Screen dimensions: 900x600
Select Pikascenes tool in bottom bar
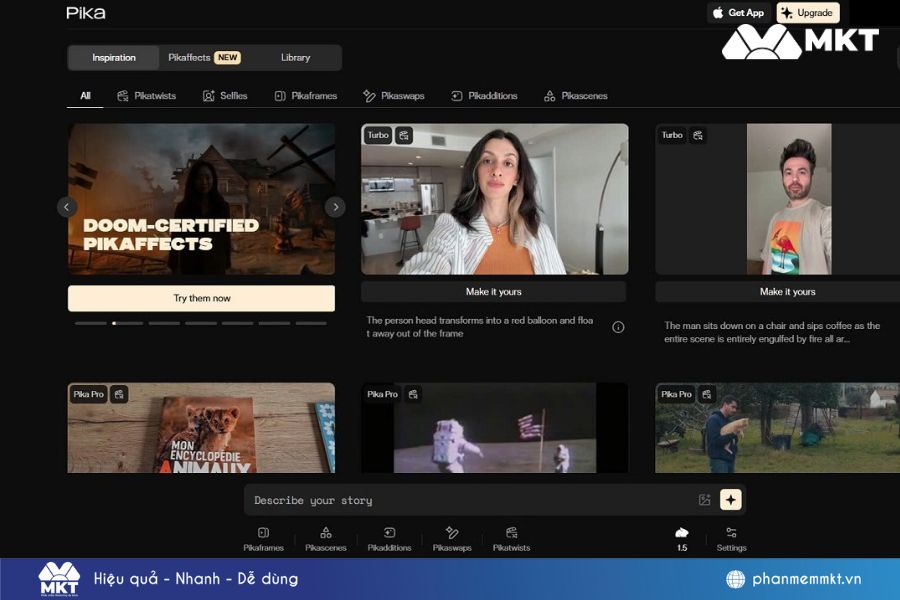click(325, 539)
